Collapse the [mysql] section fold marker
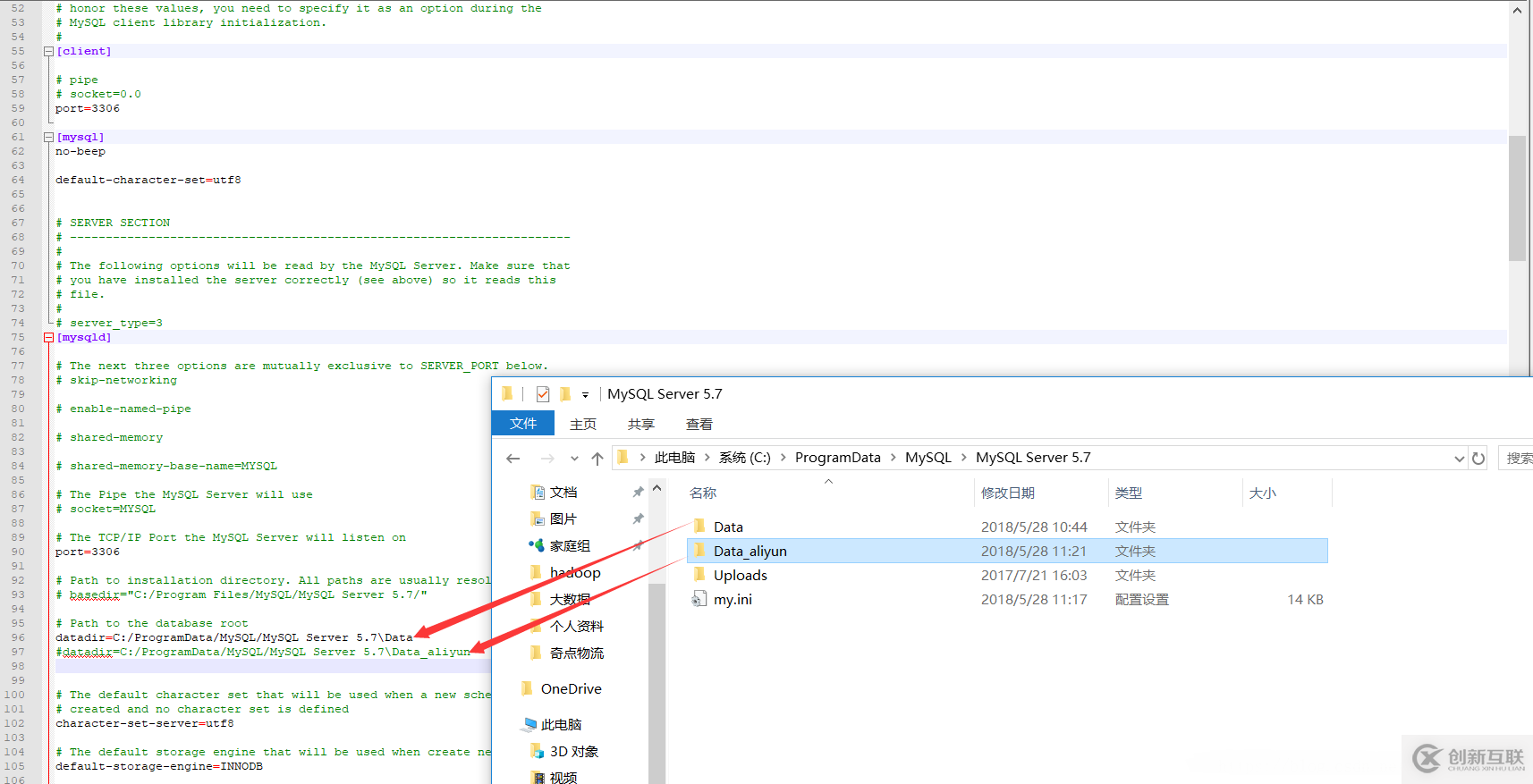Viewport: 1533px width, 784px height. click(48, 138)
